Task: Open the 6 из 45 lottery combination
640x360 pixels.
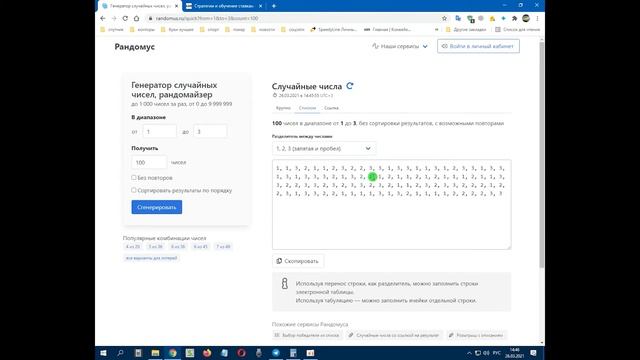Action: coord(200,247)
